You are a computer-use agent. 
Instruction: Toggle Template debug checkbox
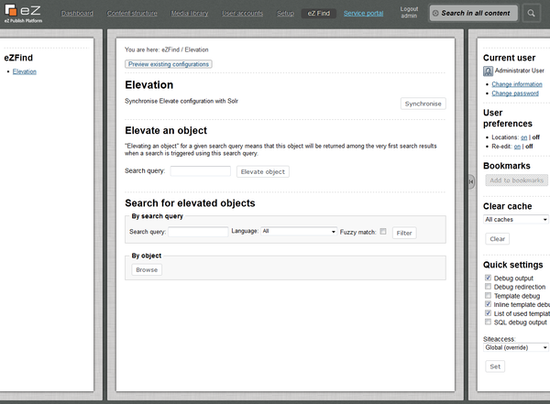[x=488, y=295]
